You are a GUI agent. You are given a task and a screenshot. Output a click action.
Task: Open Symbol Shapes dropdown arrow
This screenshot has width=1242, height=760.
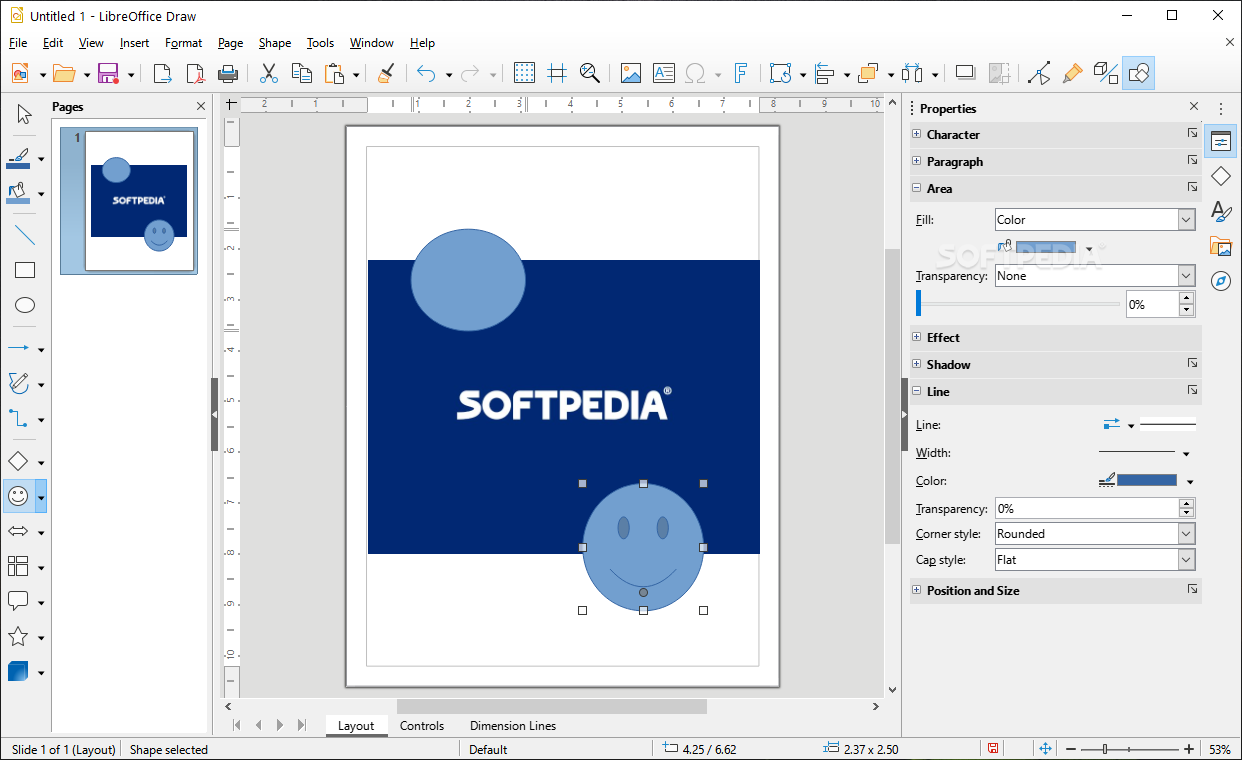41,497
